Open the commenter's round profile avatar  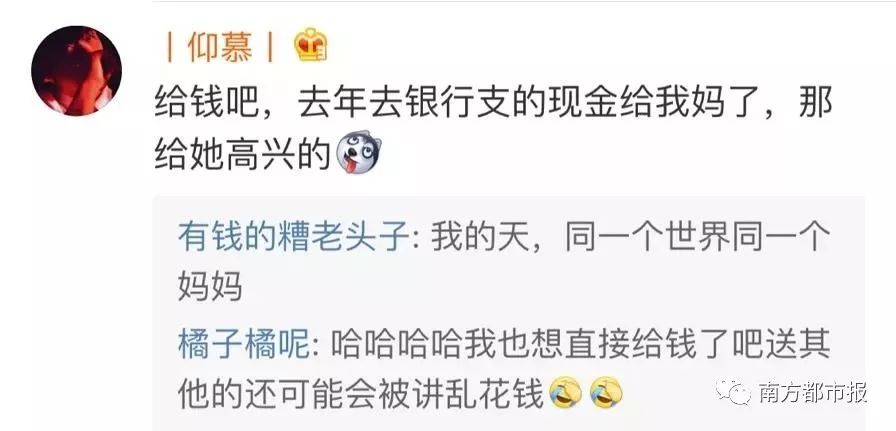pos(76,71)
